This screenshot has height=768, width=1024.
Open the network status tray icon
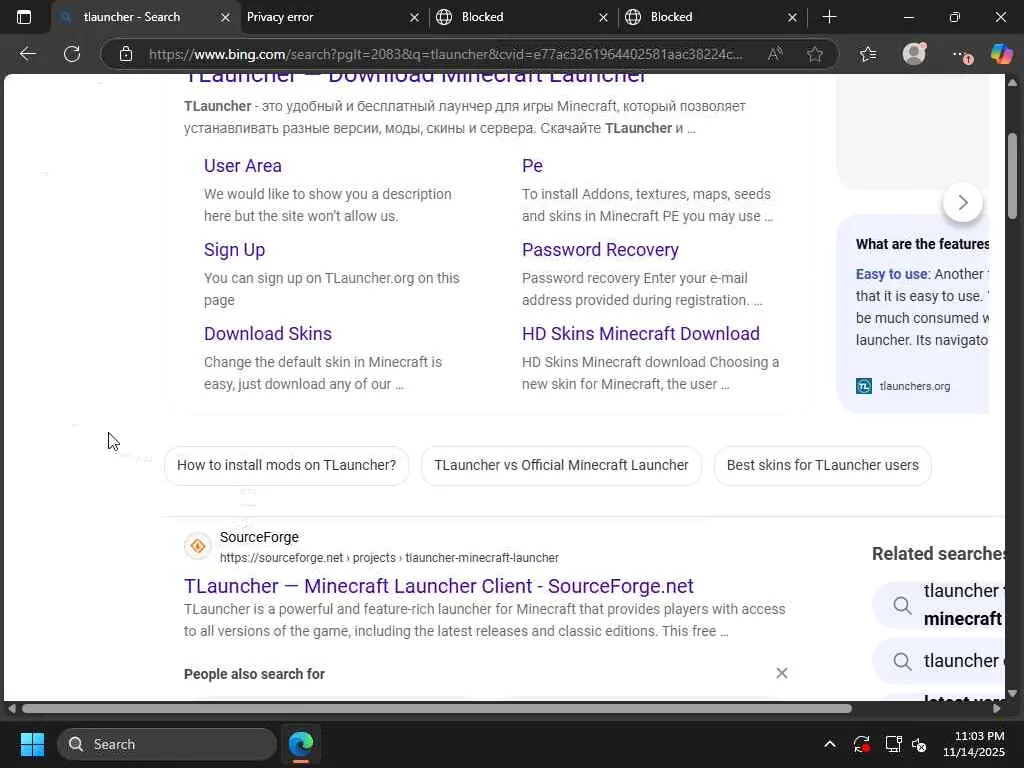[x=893, y=744]
